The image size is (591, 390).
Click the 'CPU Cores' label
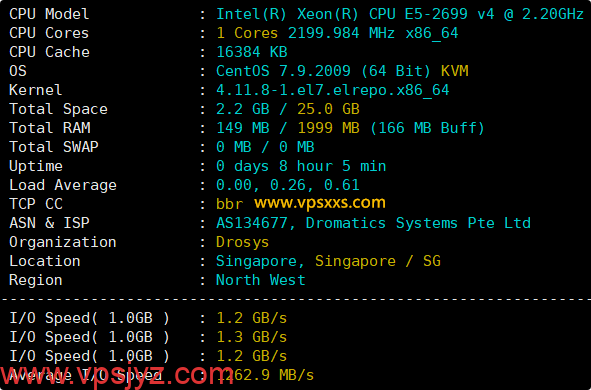pos(49,33)
